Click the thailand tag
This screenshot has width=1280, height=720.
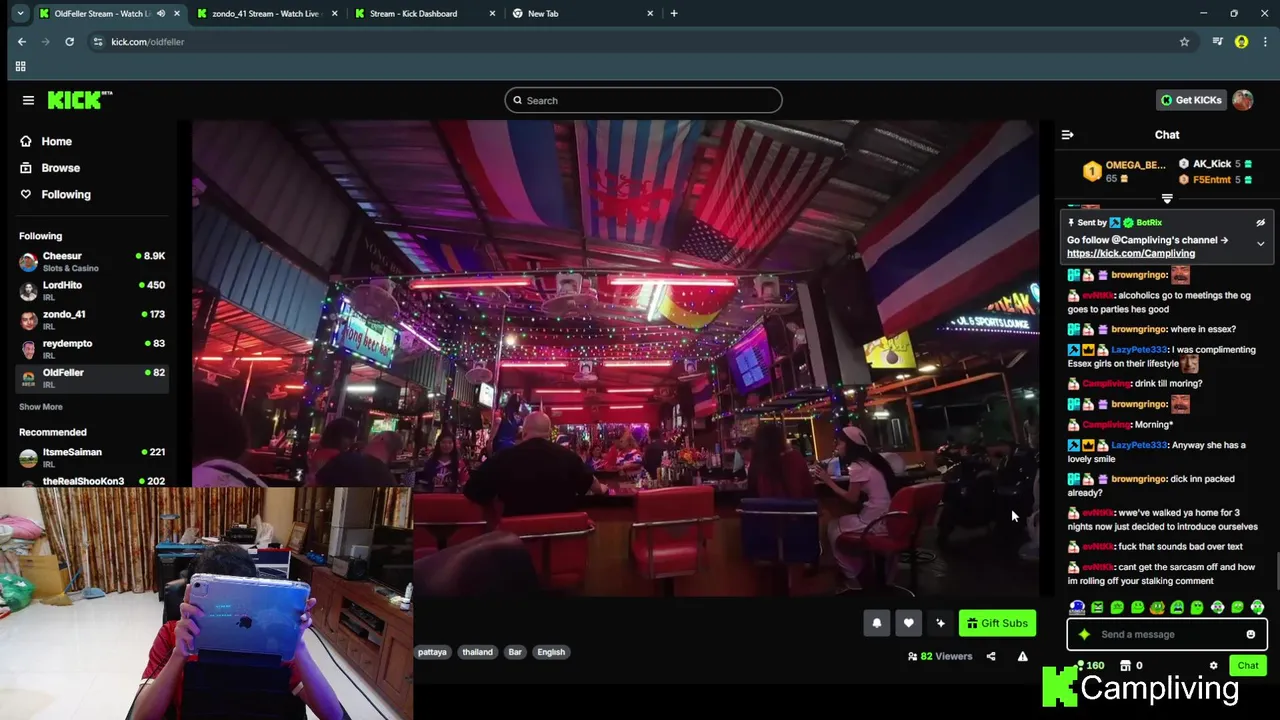[x=477, y=652]
